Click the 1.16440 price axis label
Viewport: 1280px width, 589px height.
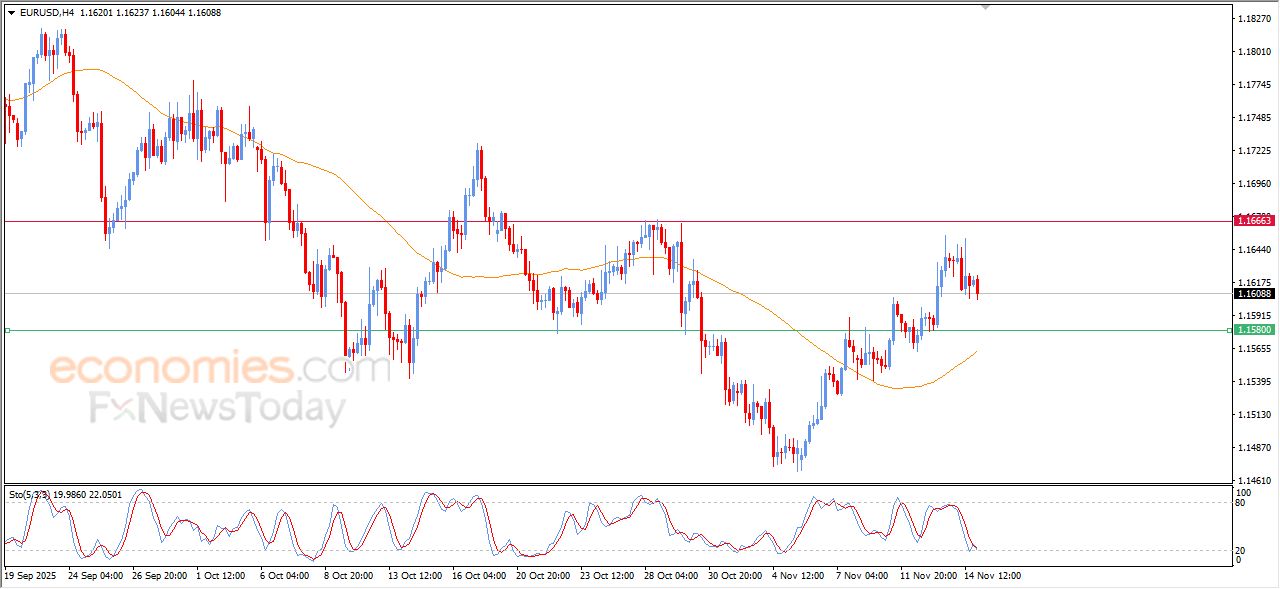coord(1253,250)
